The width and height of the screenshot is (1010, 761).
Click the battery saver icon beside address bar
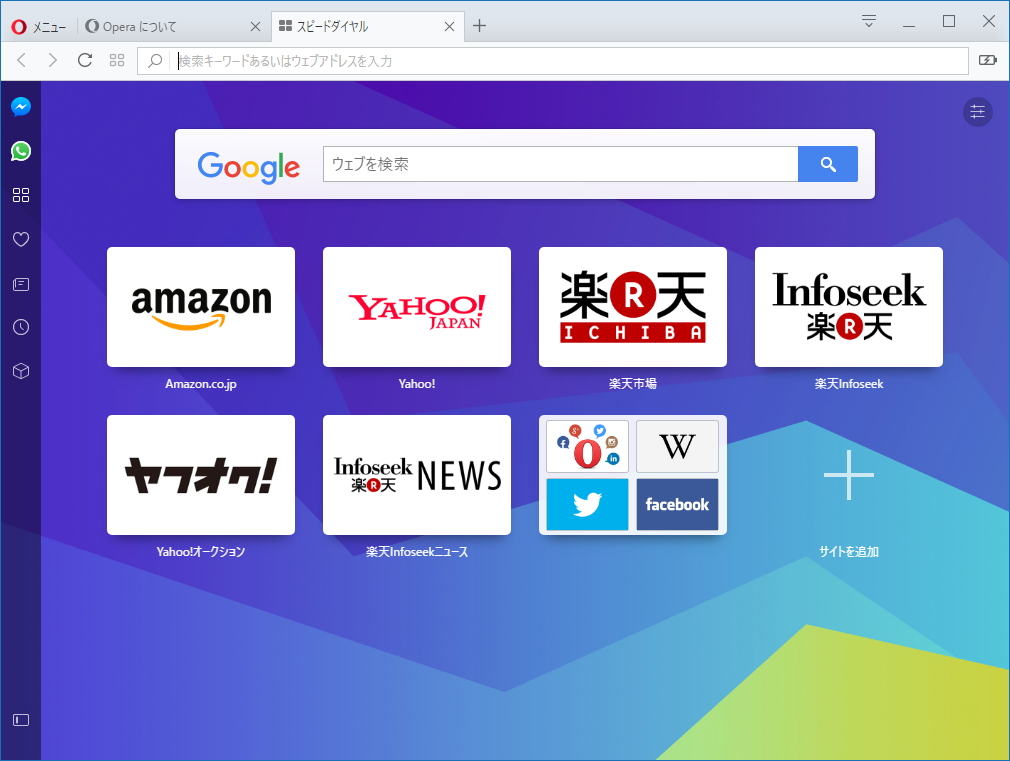click(988, 60)
